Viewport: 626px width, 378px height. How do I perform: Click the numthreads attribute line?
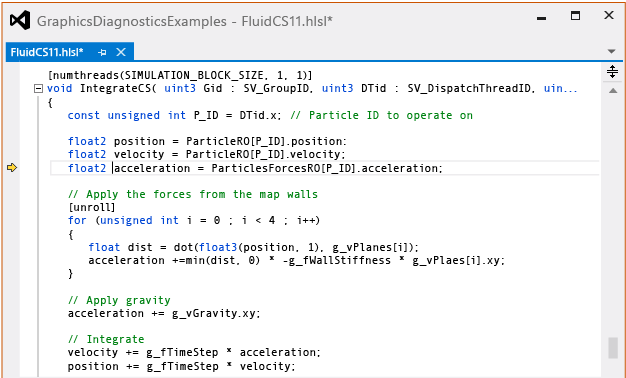(x=180, y=75)
